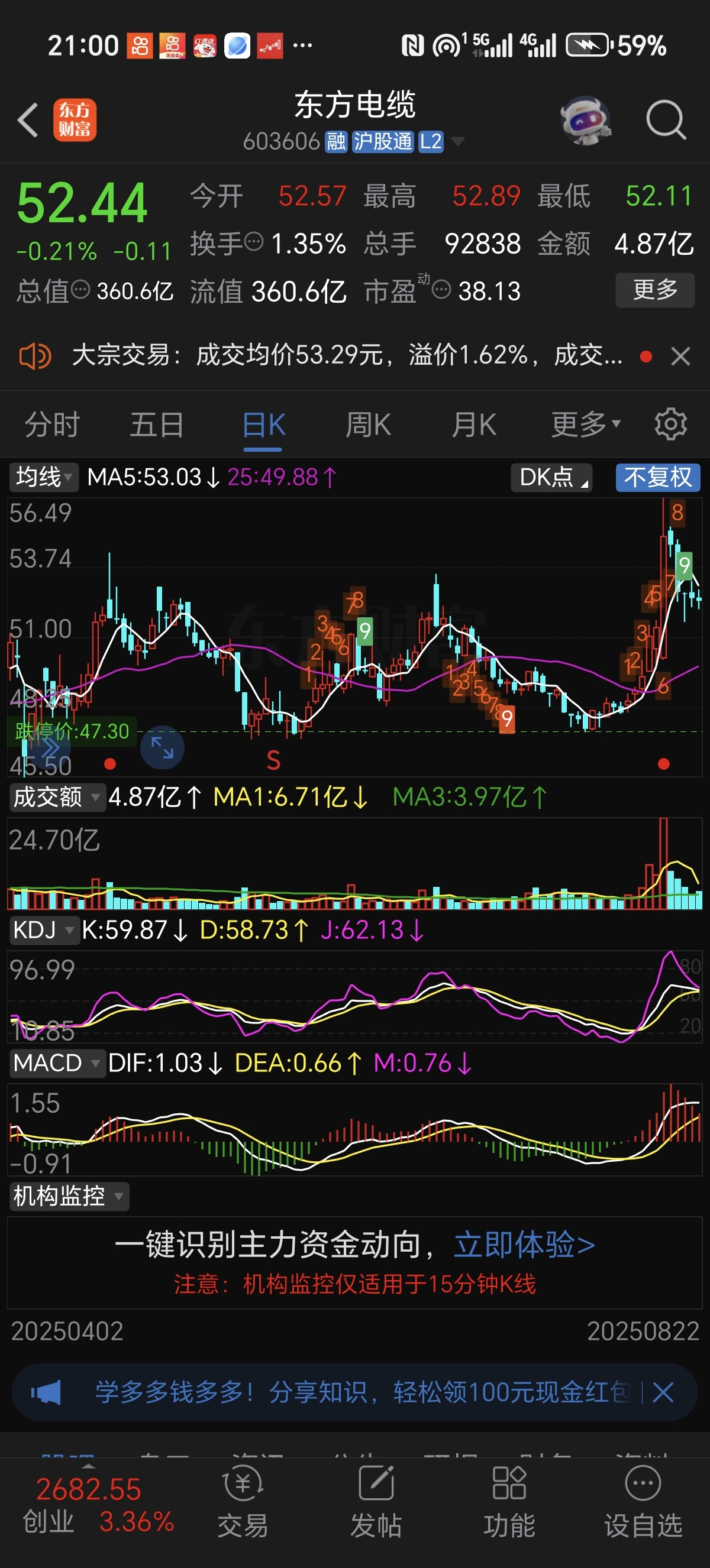Tap the 总值 info smiley icon

click(80, 289)
